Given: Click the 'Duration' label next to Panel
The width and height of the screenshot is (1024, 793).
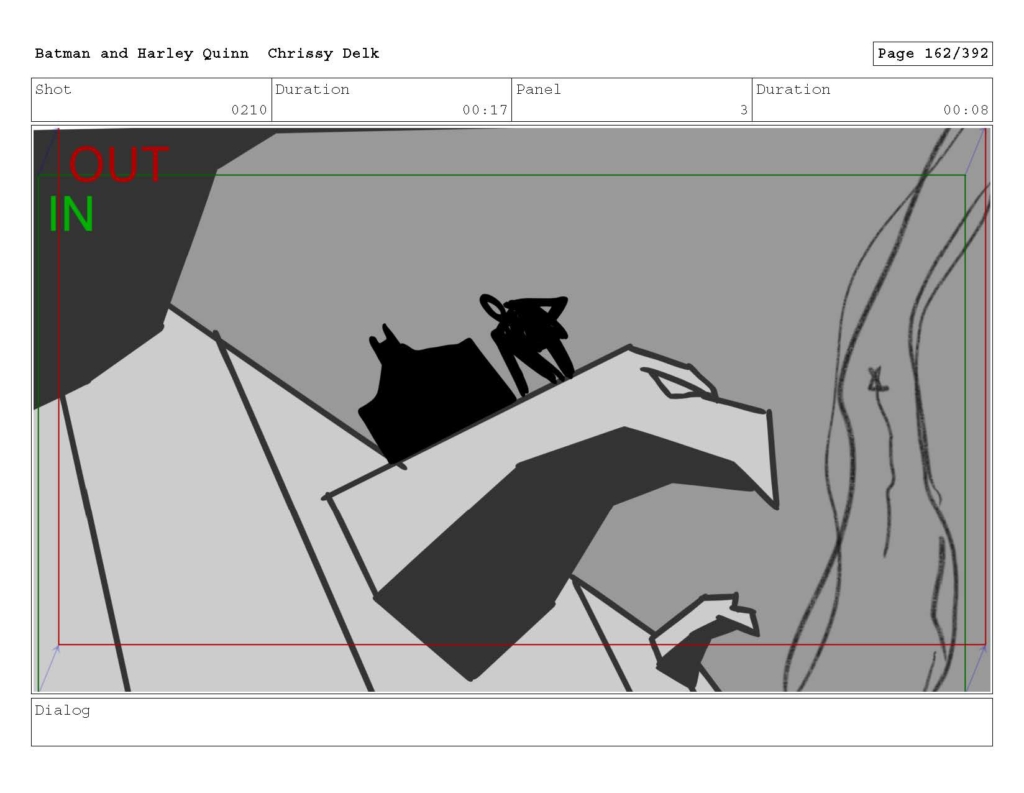Looking at the screenshot, I should coord(793,89).
